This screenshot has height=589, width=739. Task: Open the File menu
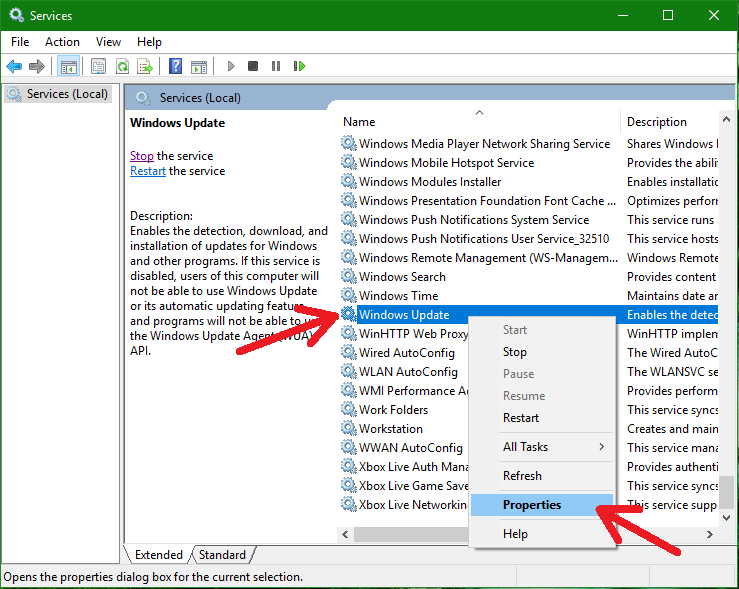tap(20, 42)
